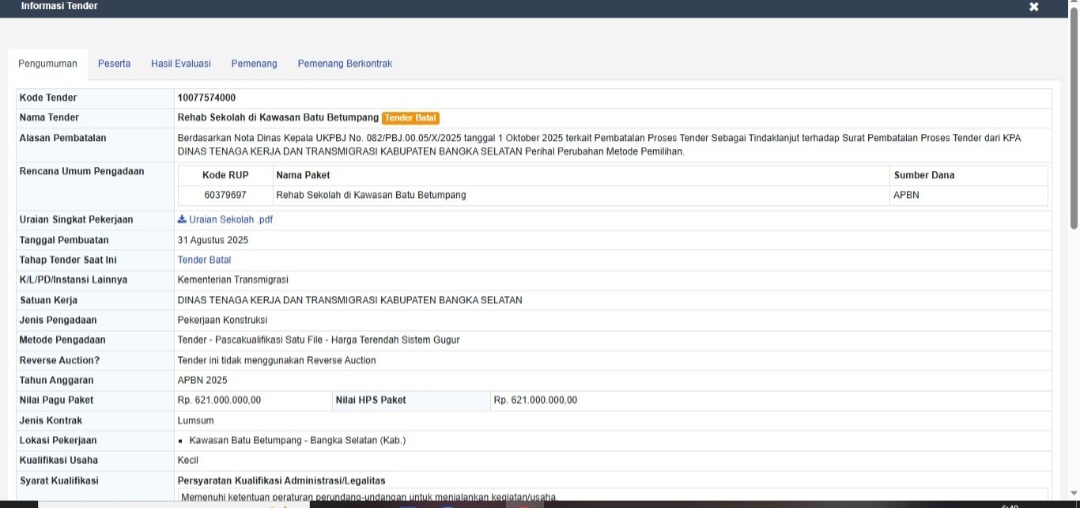This screenshot has height=508, width=1080.
Task: Open the Tender Batal stage link
Action: pos(204,260)
